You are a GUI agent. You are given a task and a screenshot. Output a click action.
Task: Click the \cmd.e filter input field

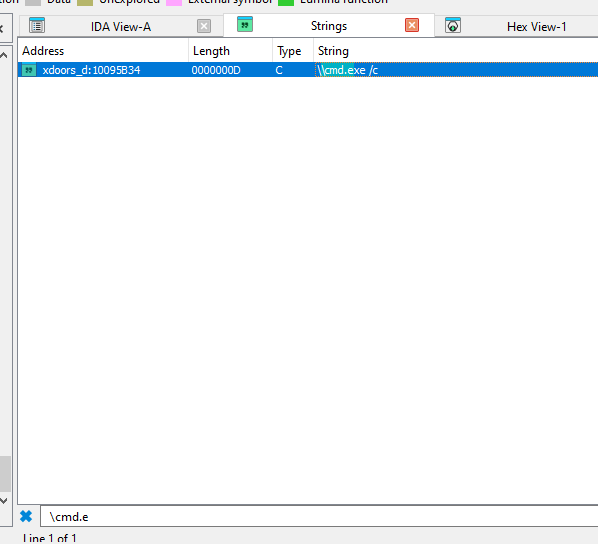[319, 517]
